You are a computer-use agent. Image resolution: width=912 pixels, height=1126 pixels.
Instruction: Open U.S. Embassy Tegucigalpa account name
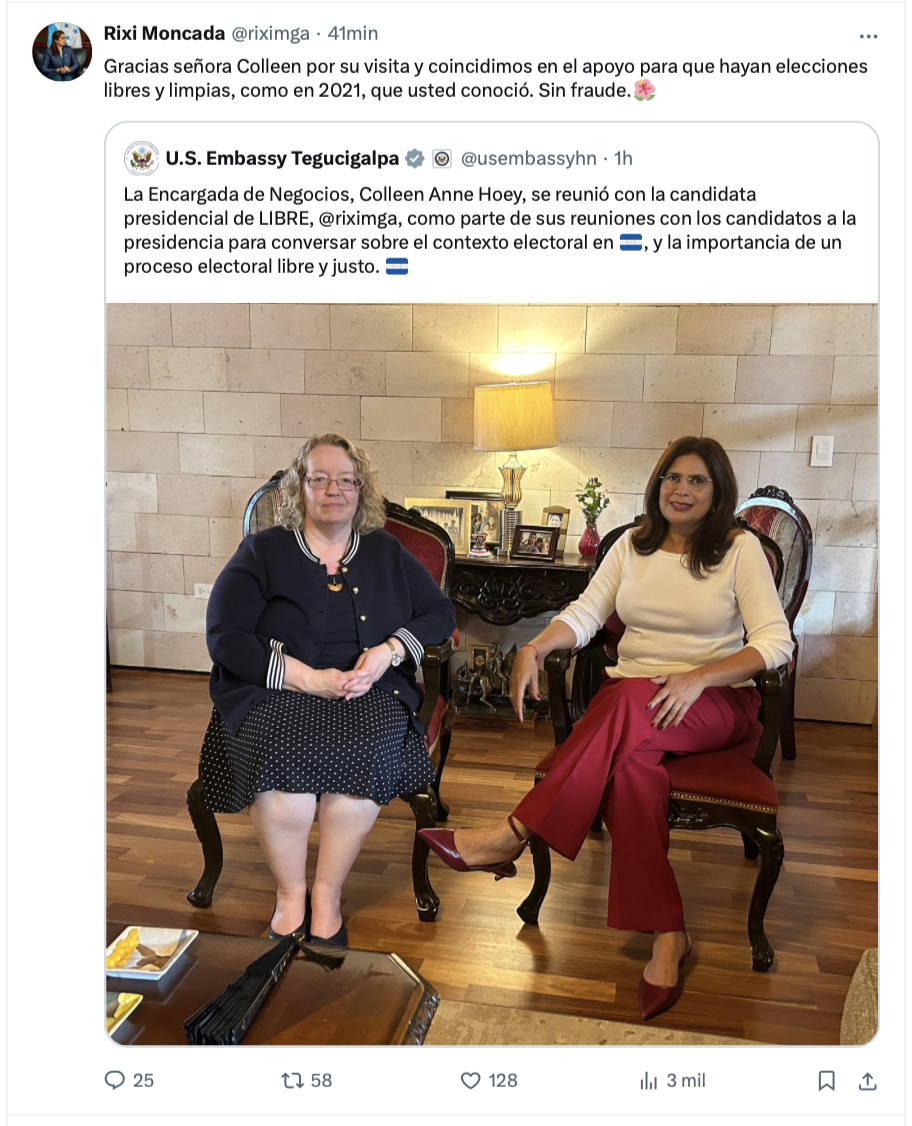tap(282, 158)
